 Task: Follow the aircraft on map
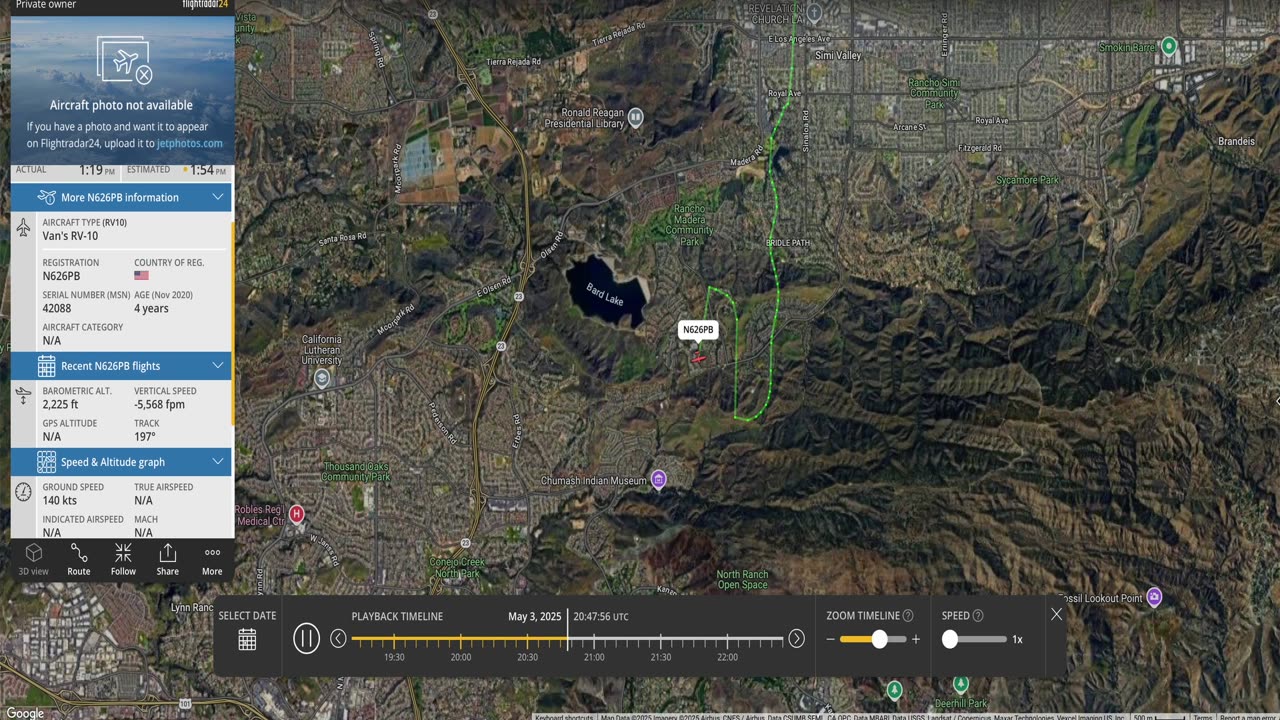pyautogui.click(x=123, y=560)
